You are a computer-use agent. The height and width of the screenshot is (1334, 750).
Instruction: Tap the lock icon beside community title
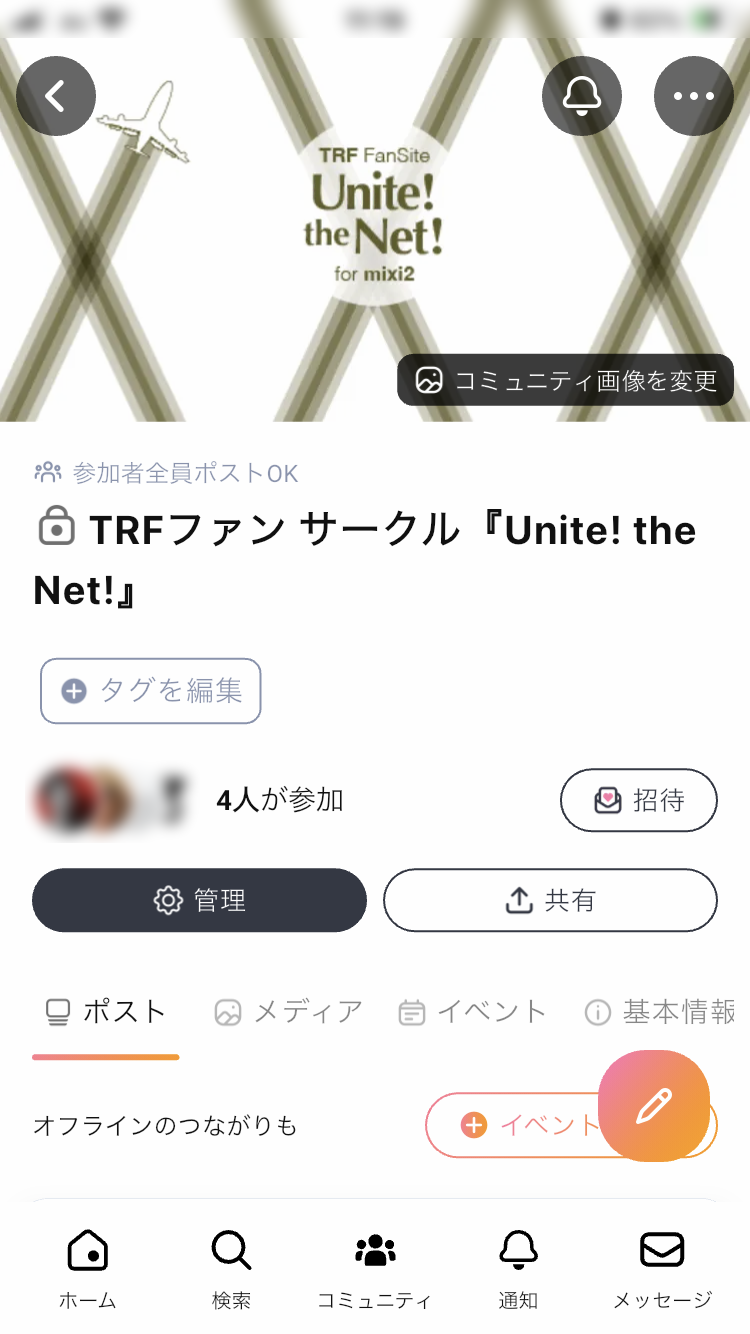[57, 527]
